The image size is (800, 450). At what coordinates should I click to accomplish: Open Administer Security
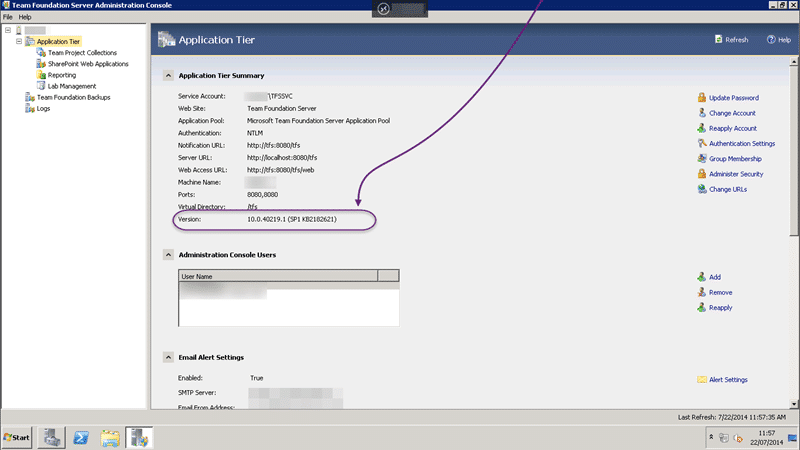(x=736, y=174)
